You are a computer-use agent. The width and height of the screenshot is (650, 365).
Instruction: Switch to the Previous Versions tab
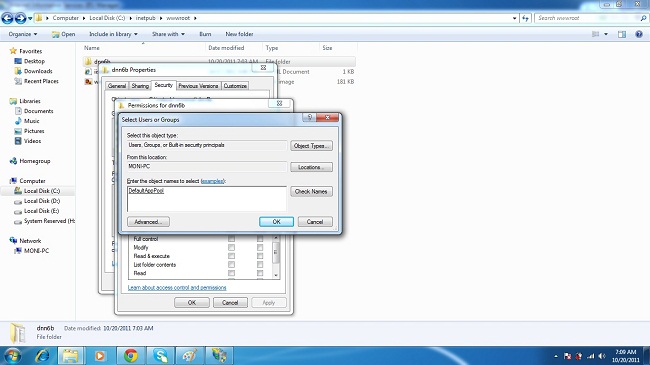(198, 86)
